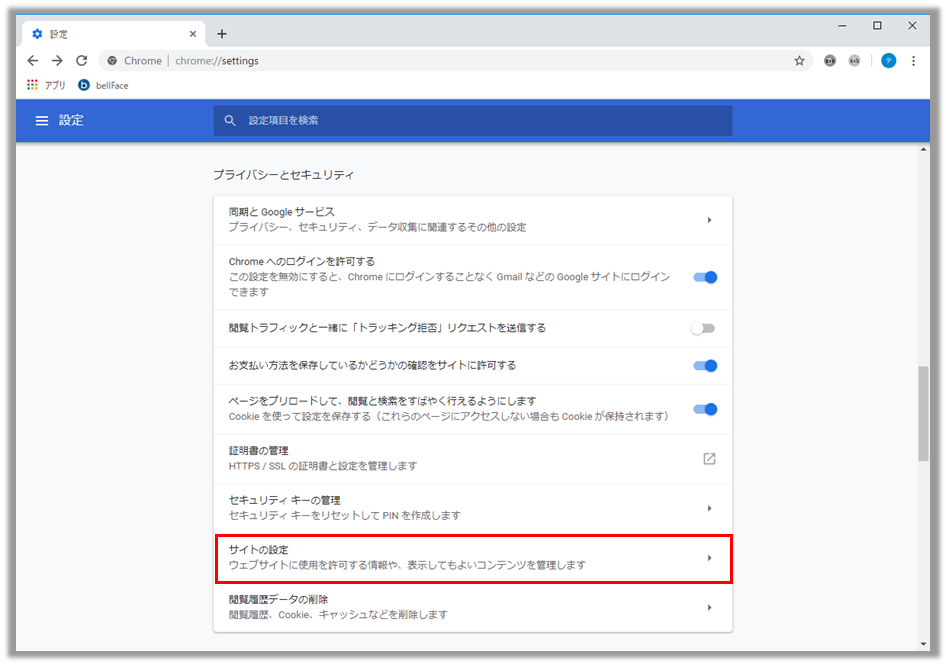Maximize the Chrome window
The width and height of the screenshot is (946, 665).
877,25
